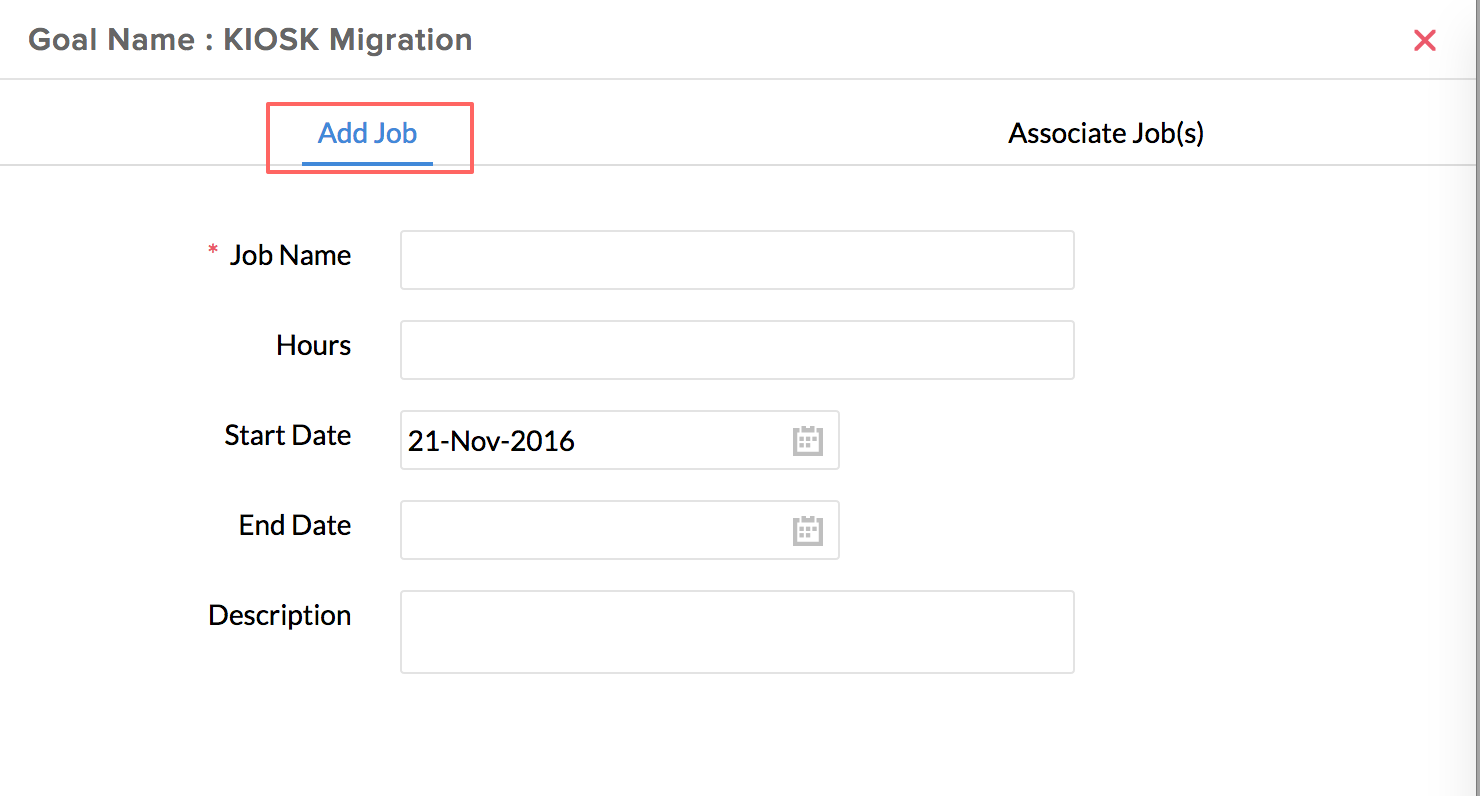Image resolution: width=1480 pixels, height=796 pixels.
Task: Open the Start Date calendar picker
Action: (x=807, y=441)
